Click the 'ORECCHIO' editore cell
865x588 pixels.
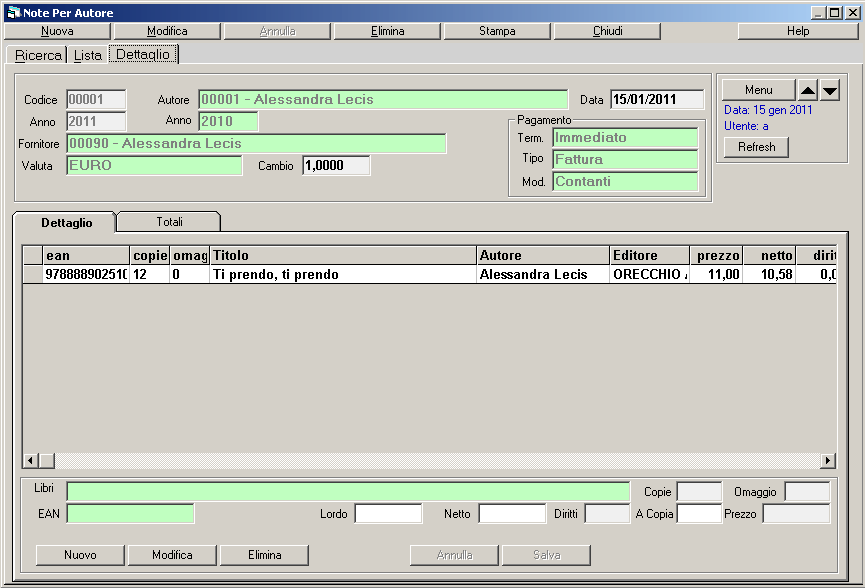(650, 274)
